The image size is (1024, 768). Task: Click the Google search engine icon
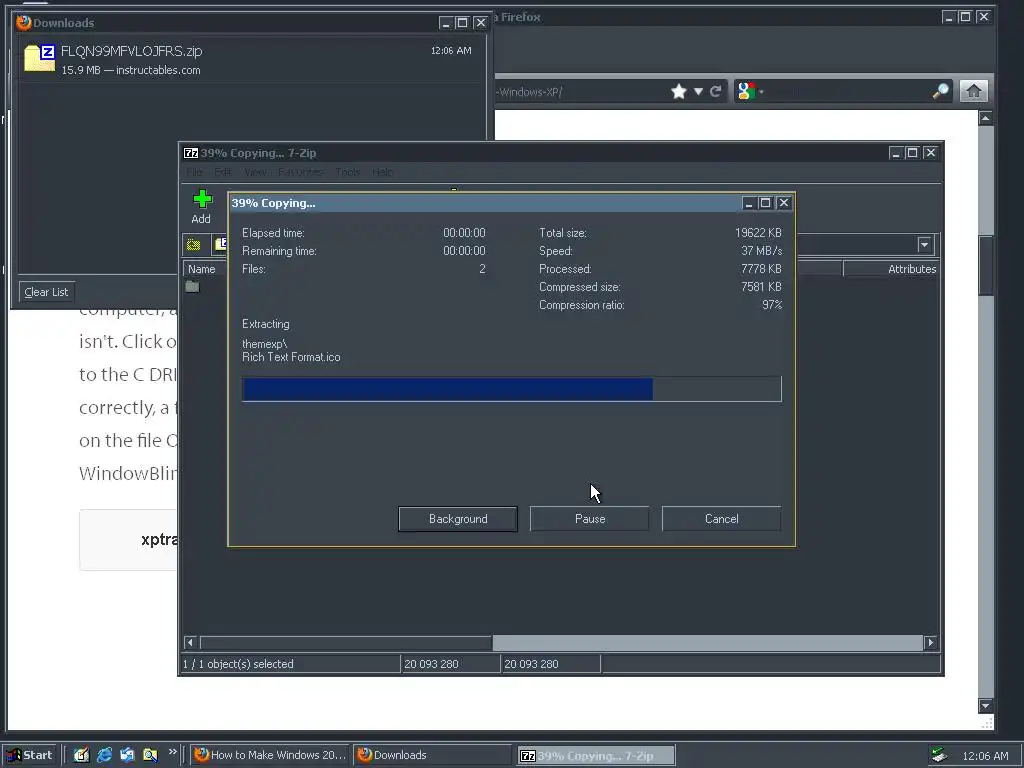point(746,91)
